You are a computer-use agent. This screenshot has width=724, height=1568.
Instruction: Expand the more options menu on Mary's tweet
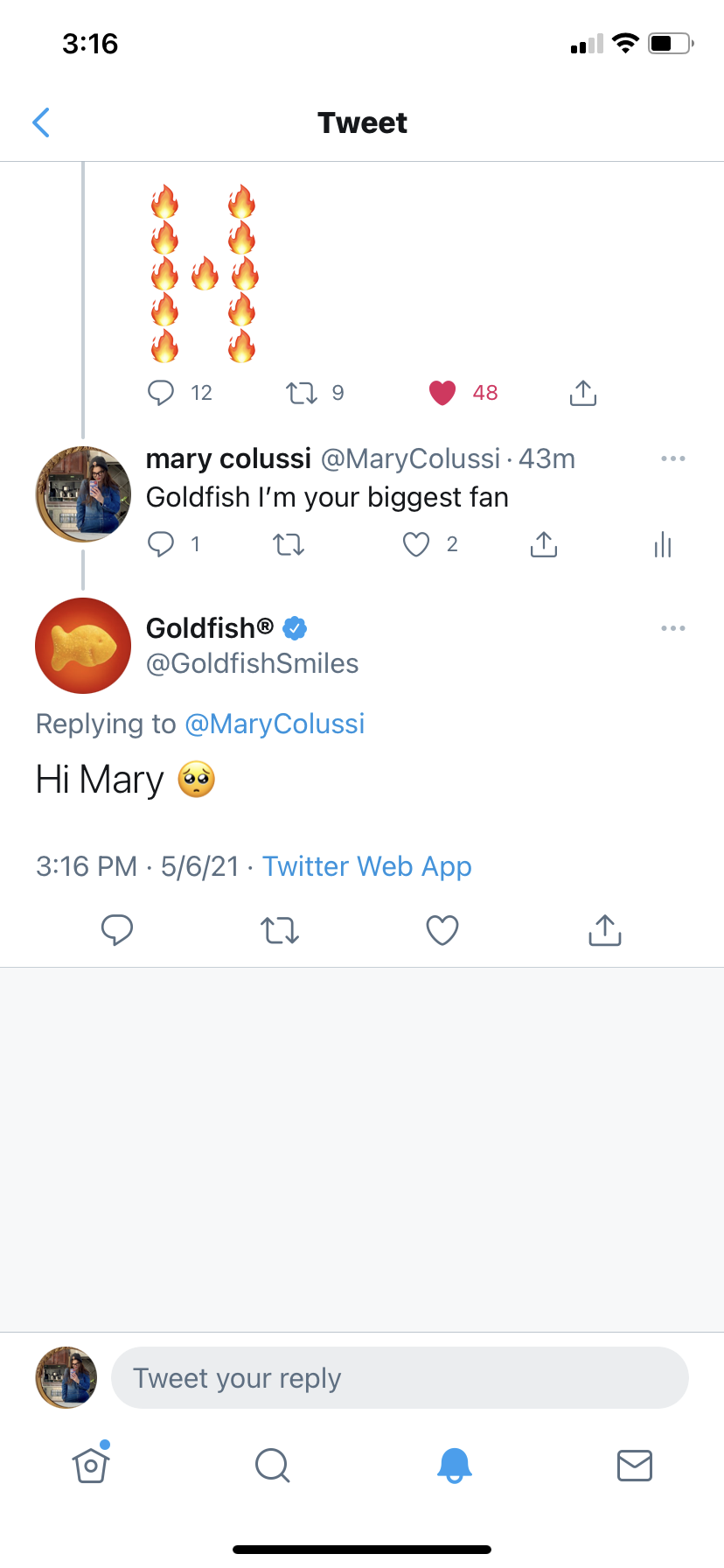673,458
